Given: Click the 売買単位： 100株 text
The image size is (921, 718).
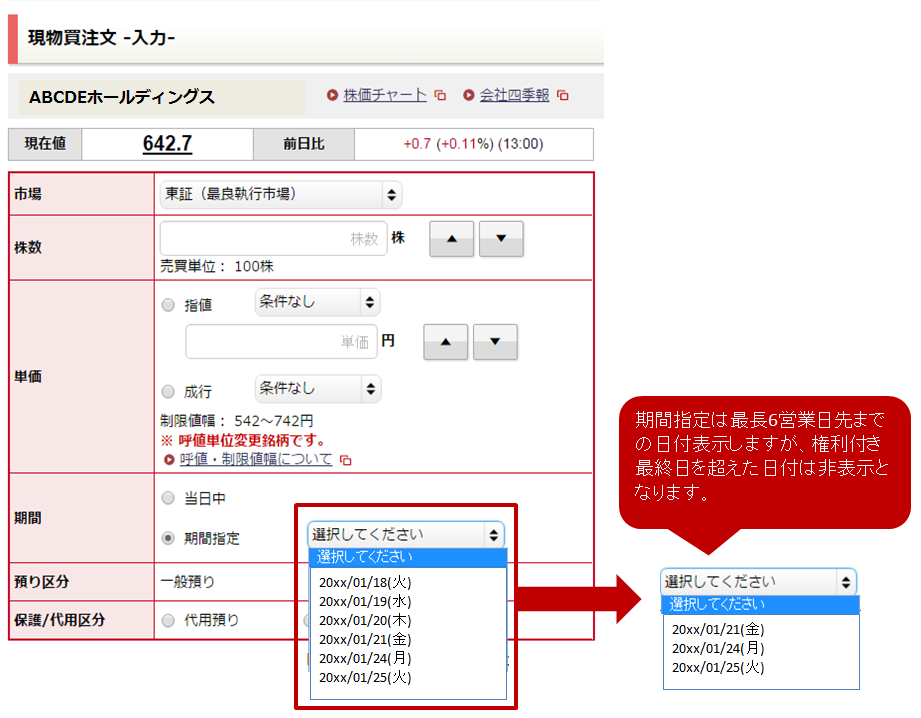Looking at the screenshot, I should tap(217, 267).
